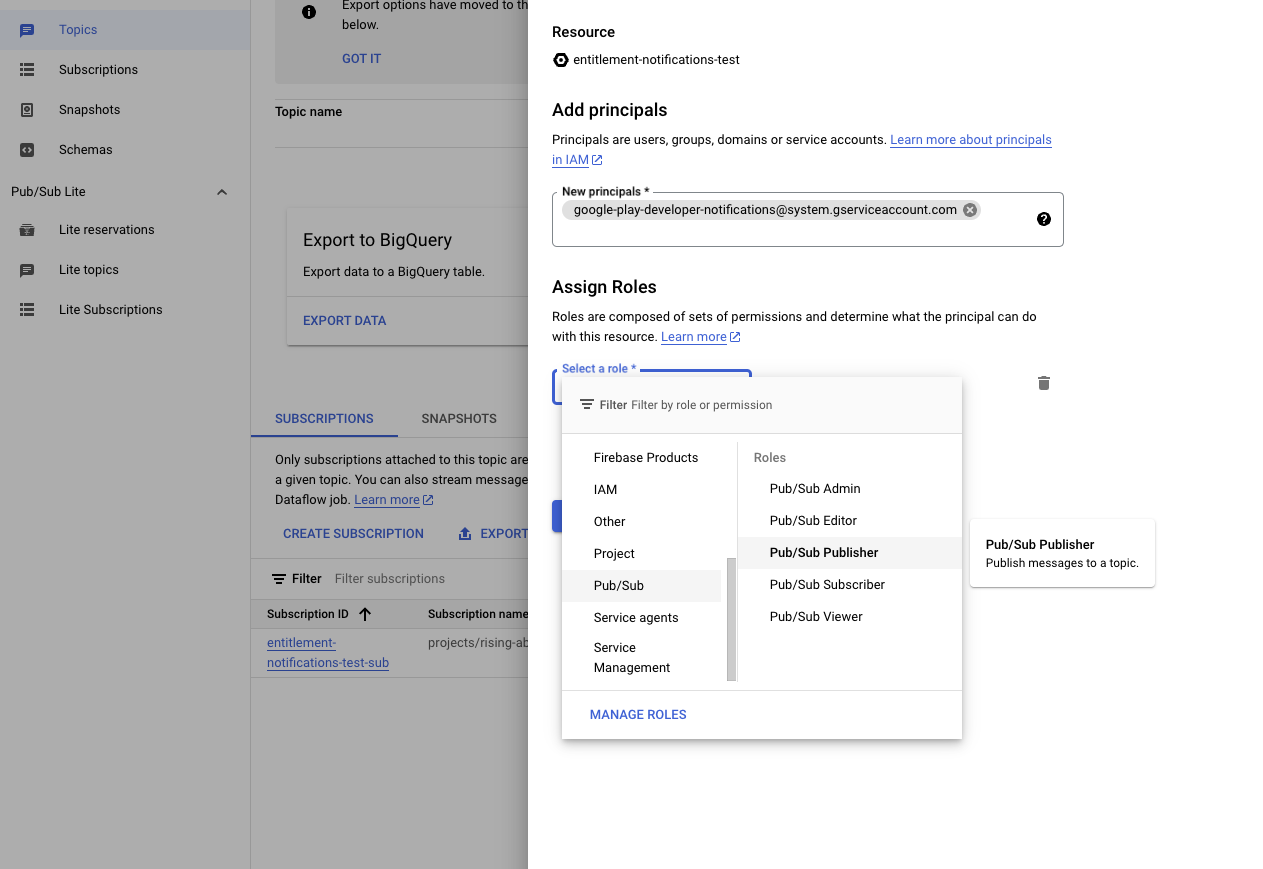Select the Pub/Sub Editor role
This screenshot has width=1263, height=869.
click(850, 521)
